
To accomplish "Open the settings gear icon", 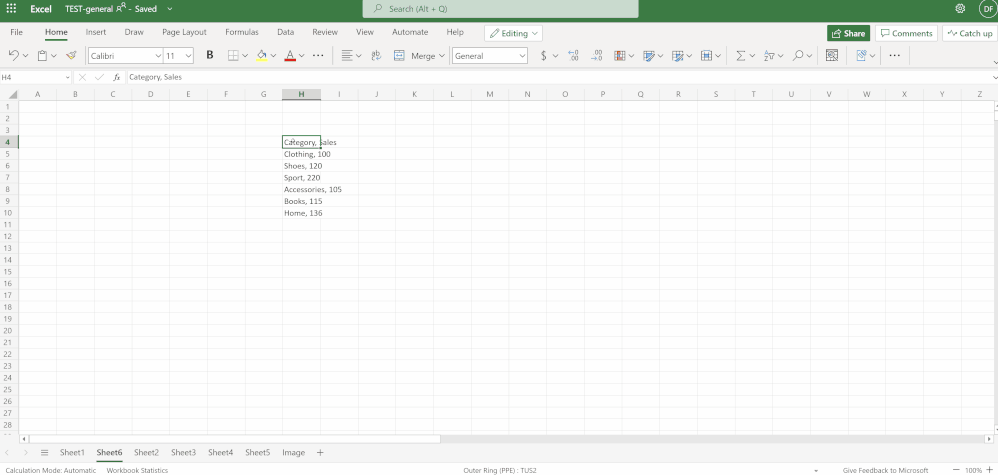I will (960, 8).
